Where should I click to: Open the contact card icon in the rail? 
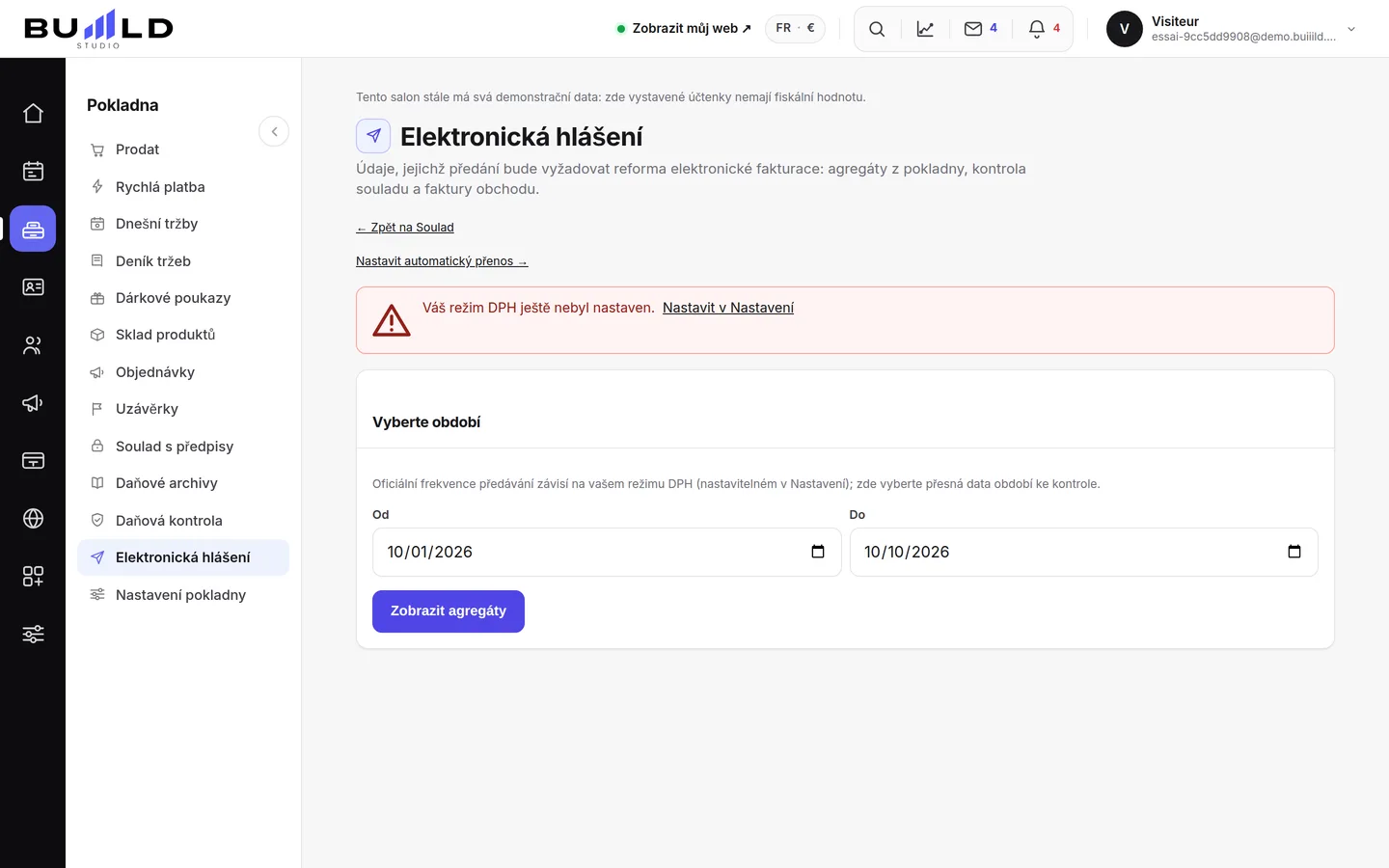coord(33,286)
